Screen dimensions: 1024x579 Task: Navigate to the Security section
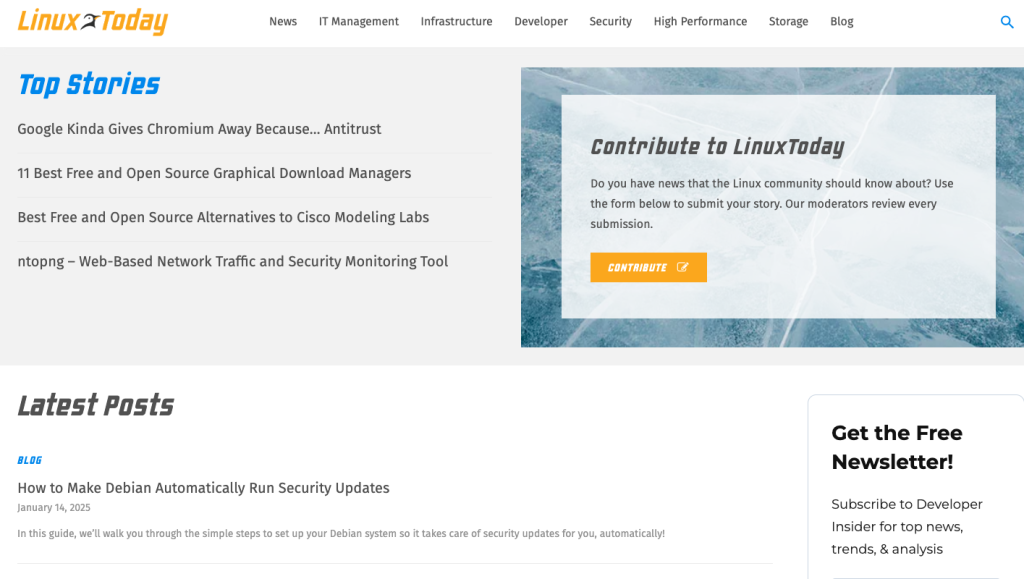click(x=611, y=22)
